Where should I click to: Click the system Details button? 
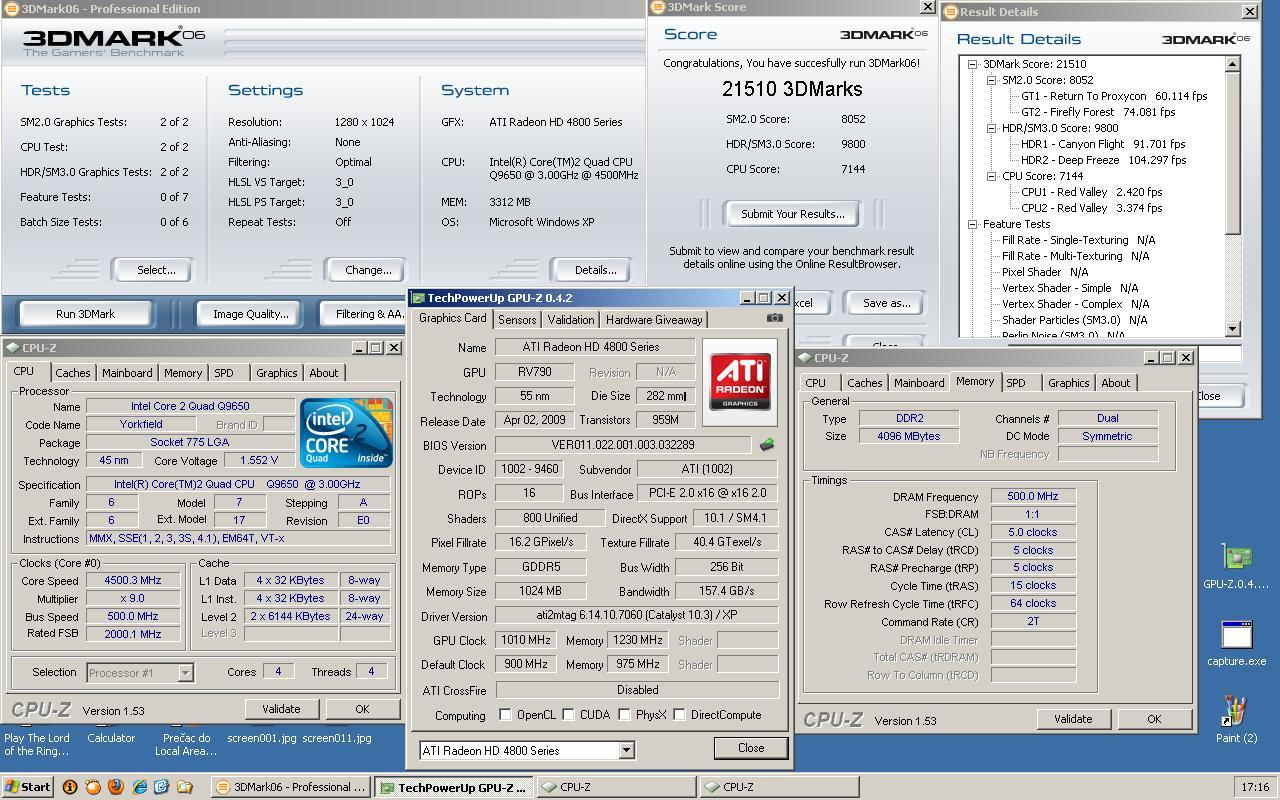(x=595, y=270)
